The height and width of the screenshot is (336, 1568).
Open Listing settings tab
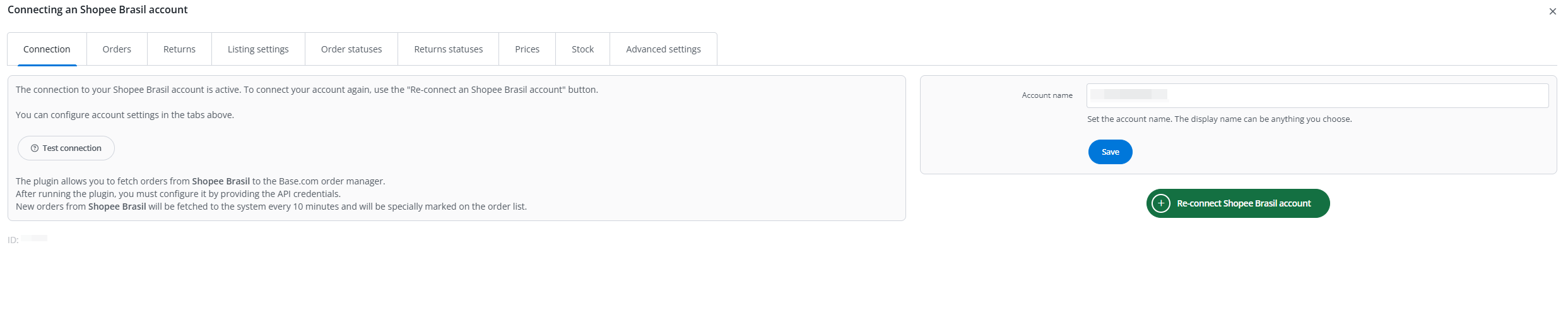click(x=258, y=49)
